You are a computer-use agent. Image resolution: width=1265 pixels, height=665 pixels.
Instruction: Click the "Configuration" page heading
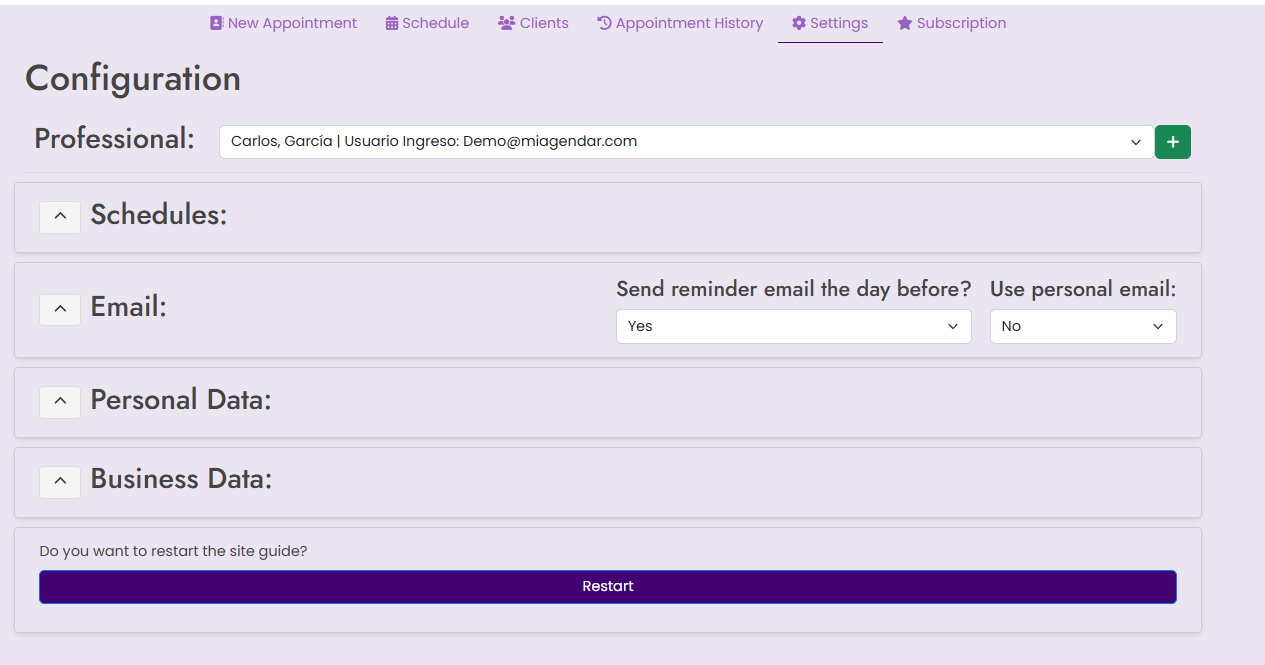click(x=133, y=79)
